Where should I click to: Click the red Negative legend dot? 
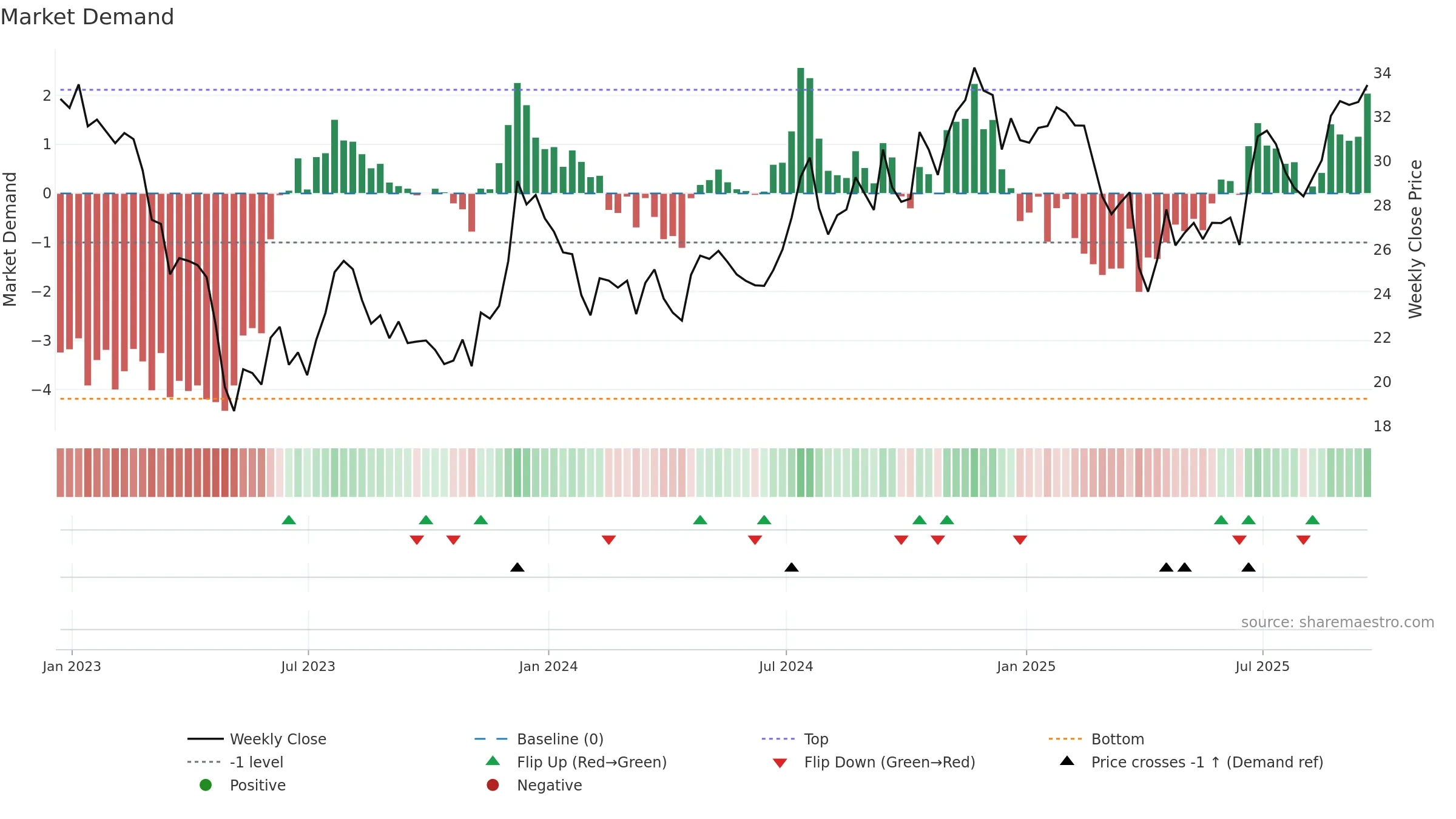493,785
